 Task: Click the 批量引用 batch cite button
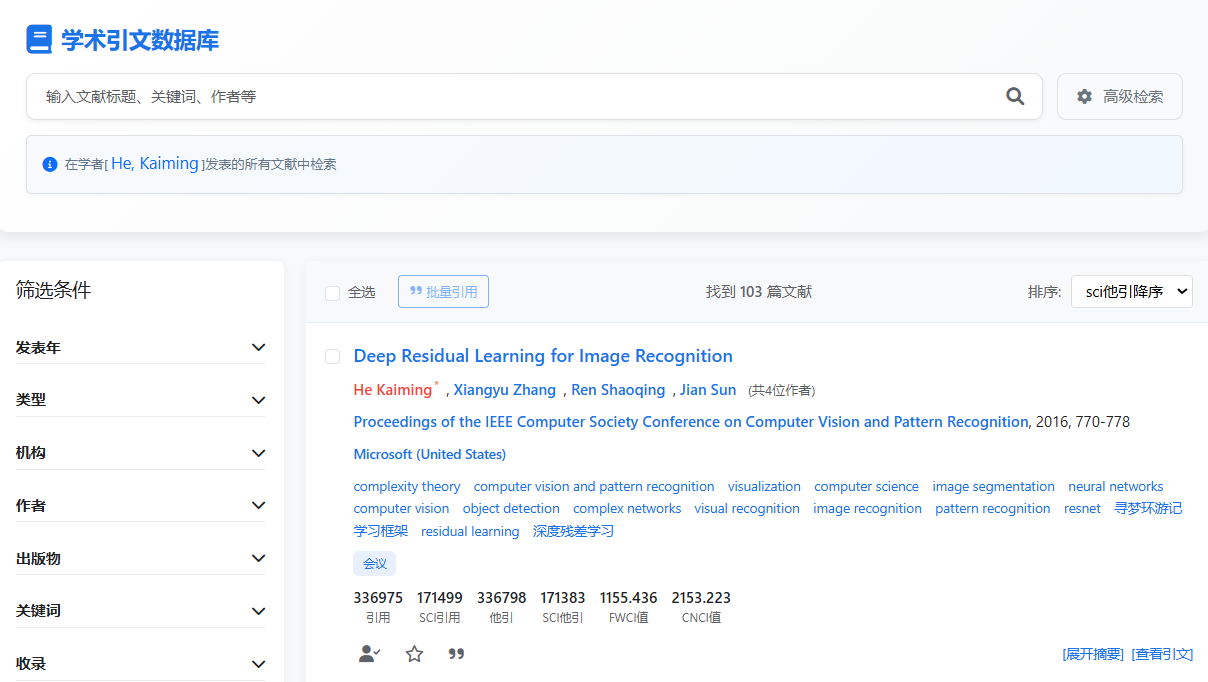(443, 292)
